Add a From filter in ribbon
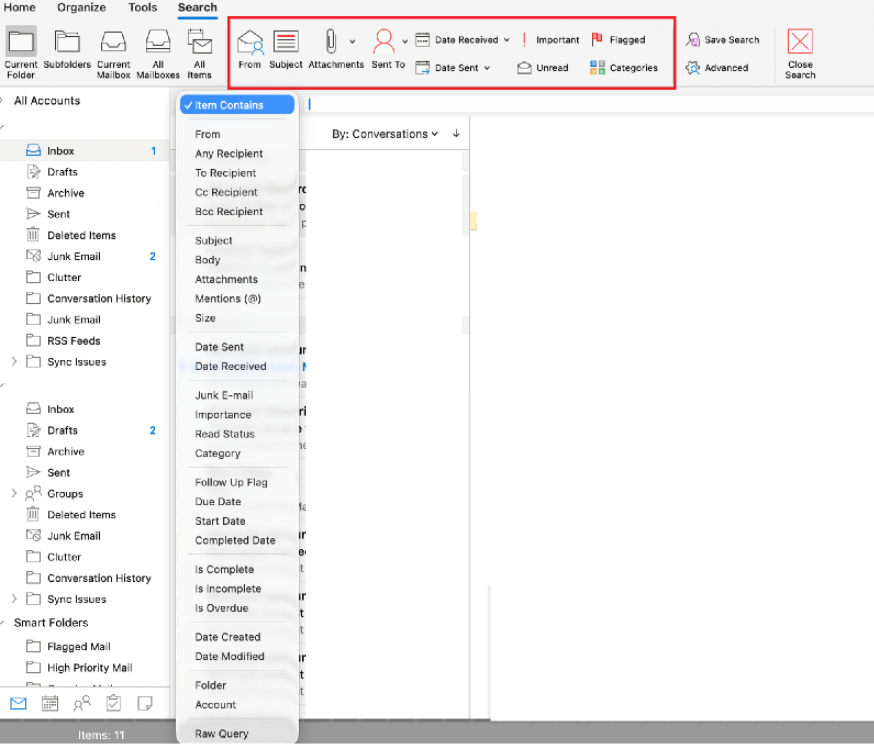The height and width of the screenshot is (747, 874). (x=250, y=50)
